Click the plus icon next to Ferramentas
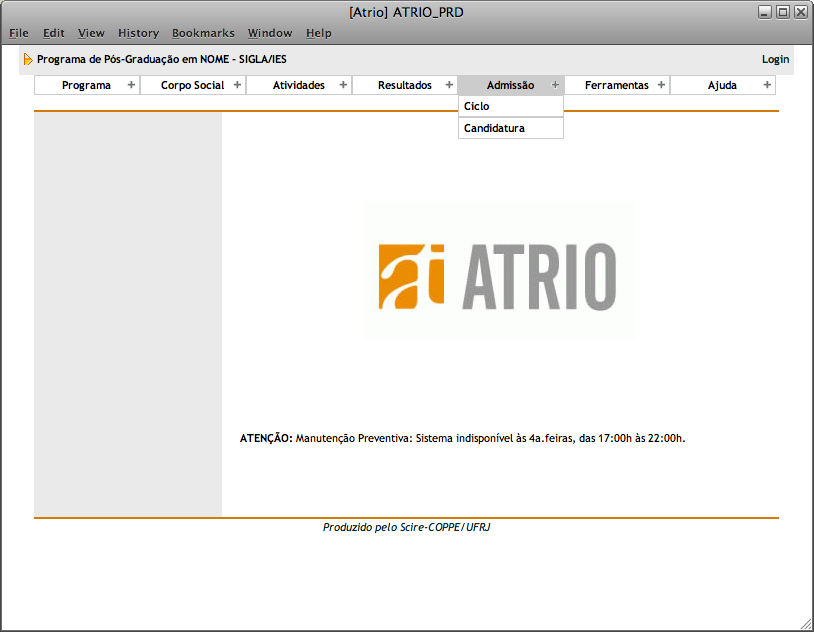Viewport: 814px width, 632px height. pos(661,85)
